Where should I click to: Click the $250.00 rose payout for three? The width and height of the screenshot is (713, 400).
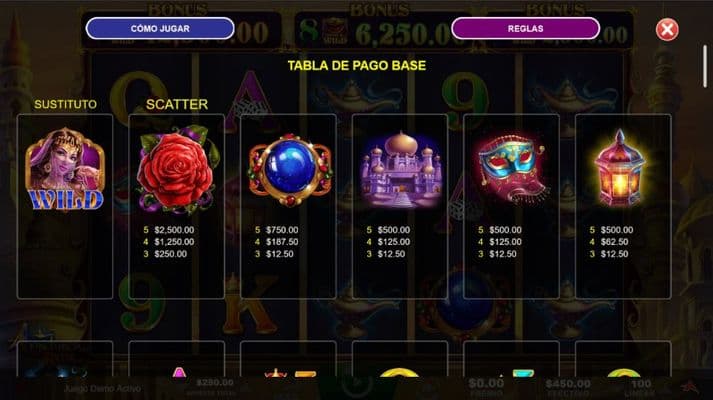pyautogui.click(x=171, y=254)
